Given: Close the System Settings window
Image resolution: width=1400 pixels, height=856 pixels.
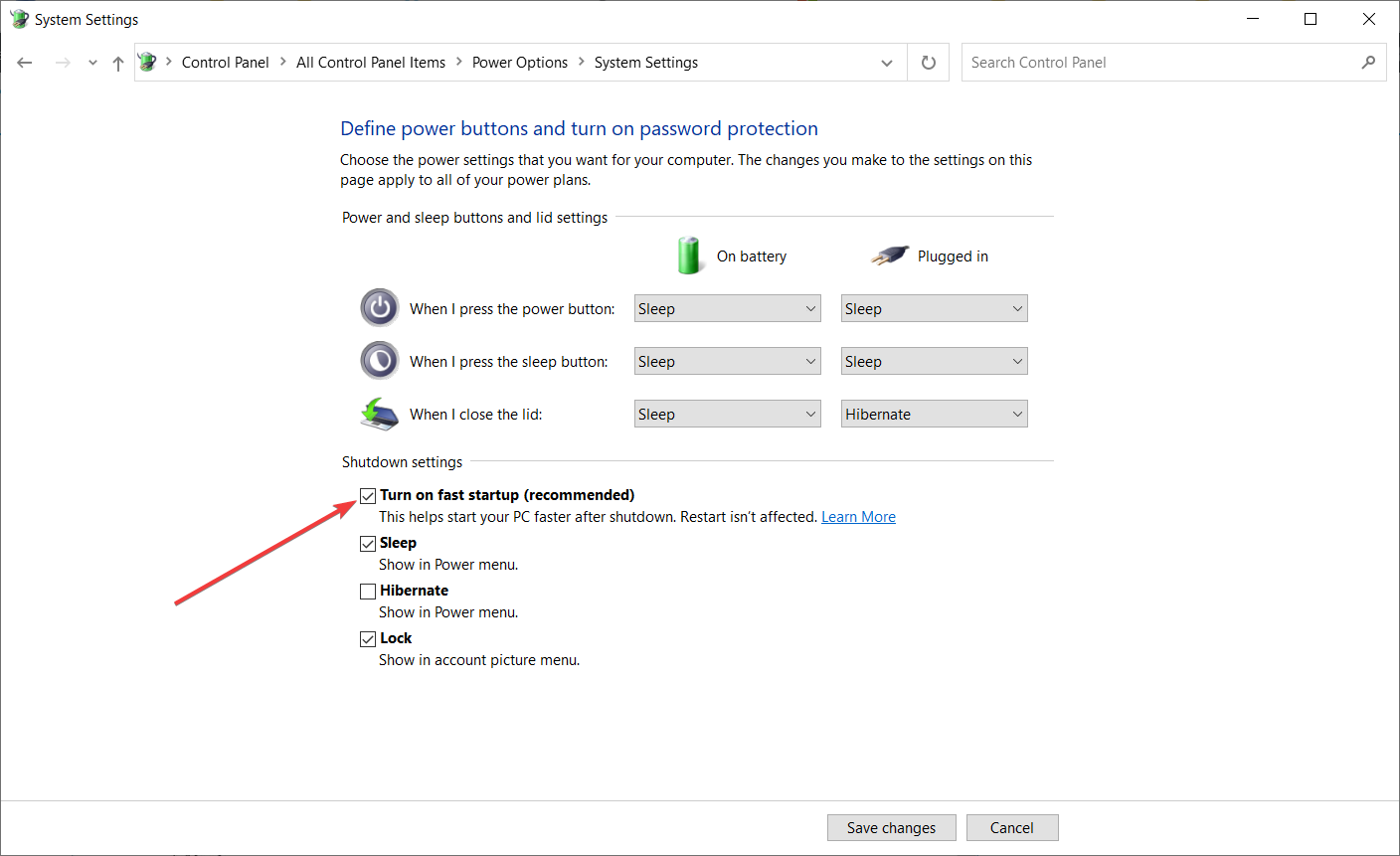Looking at the screenshot, I should click(x=1369, y=19).
